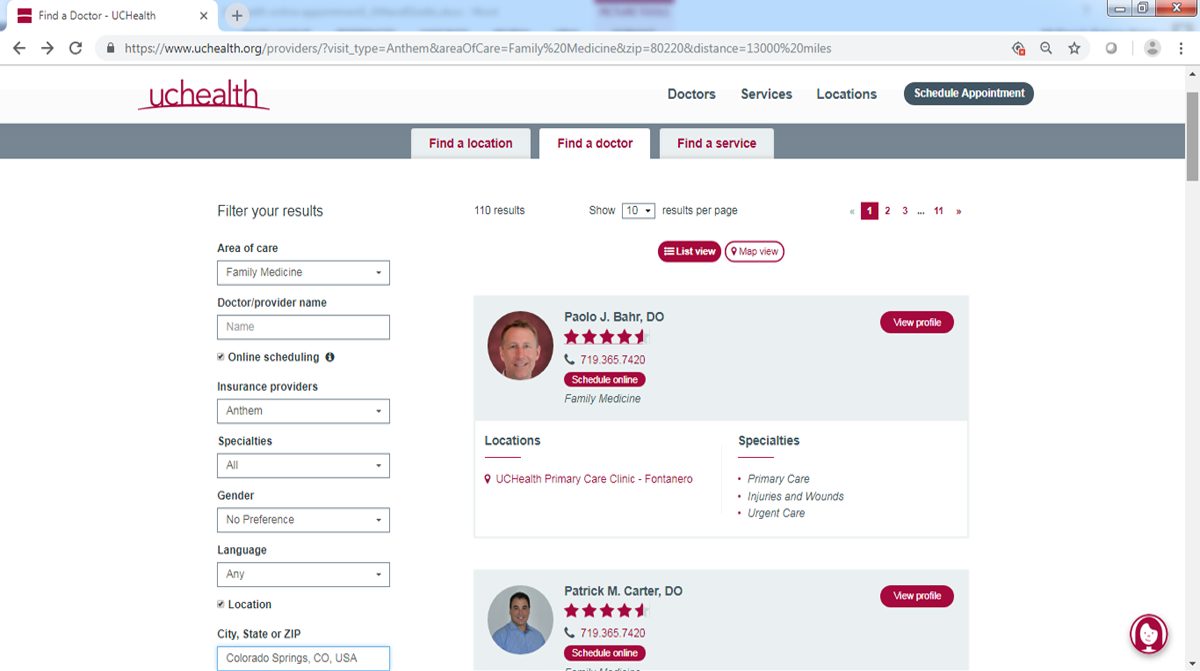1200x671 pixels.
Task: Click the map pin icon next to Fontanero clinic
Action: (488, 479)
